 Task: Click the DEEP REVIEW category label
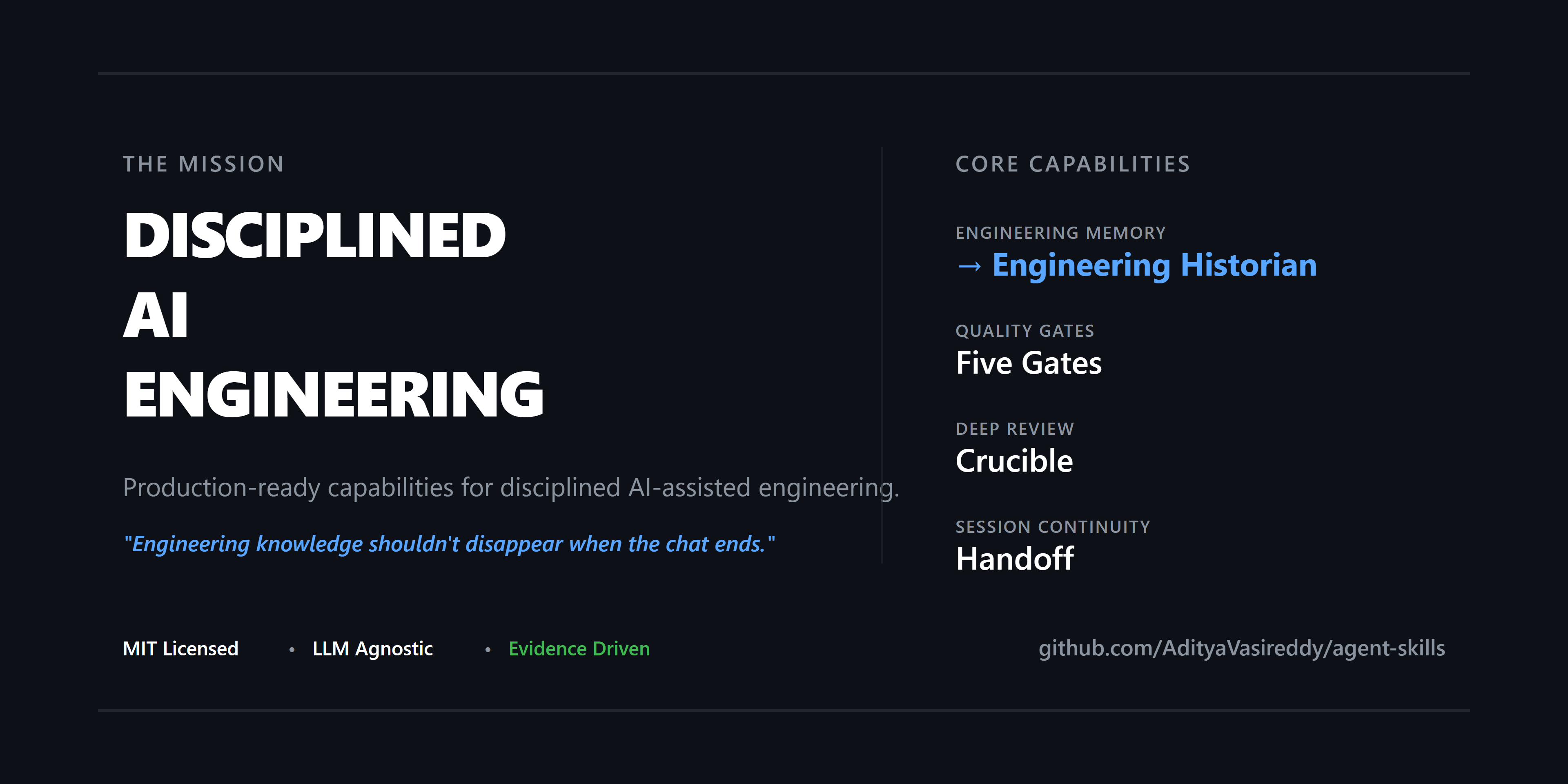coord(1015,429)
